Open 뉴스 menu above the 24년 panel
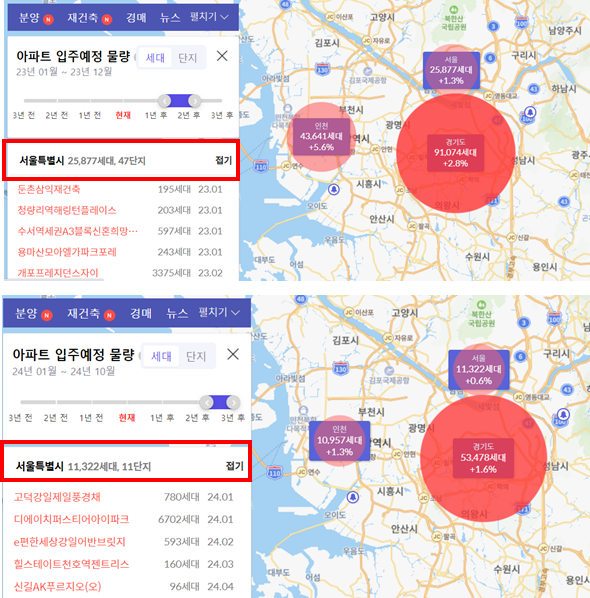Viewport: 590px width, 598px height. pos(177,313)
